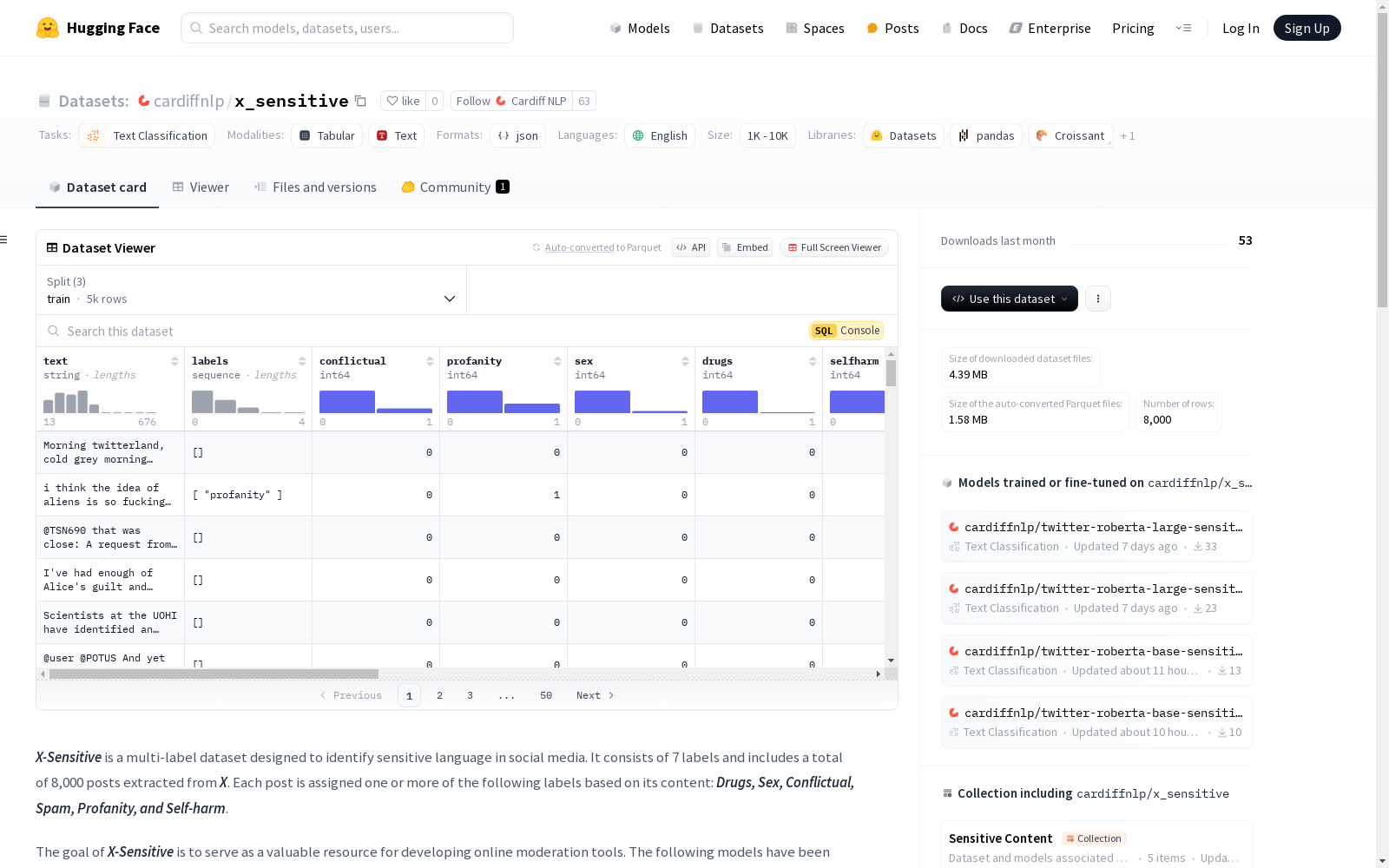Open the API button in Dataset Viewer

(691, 247)
